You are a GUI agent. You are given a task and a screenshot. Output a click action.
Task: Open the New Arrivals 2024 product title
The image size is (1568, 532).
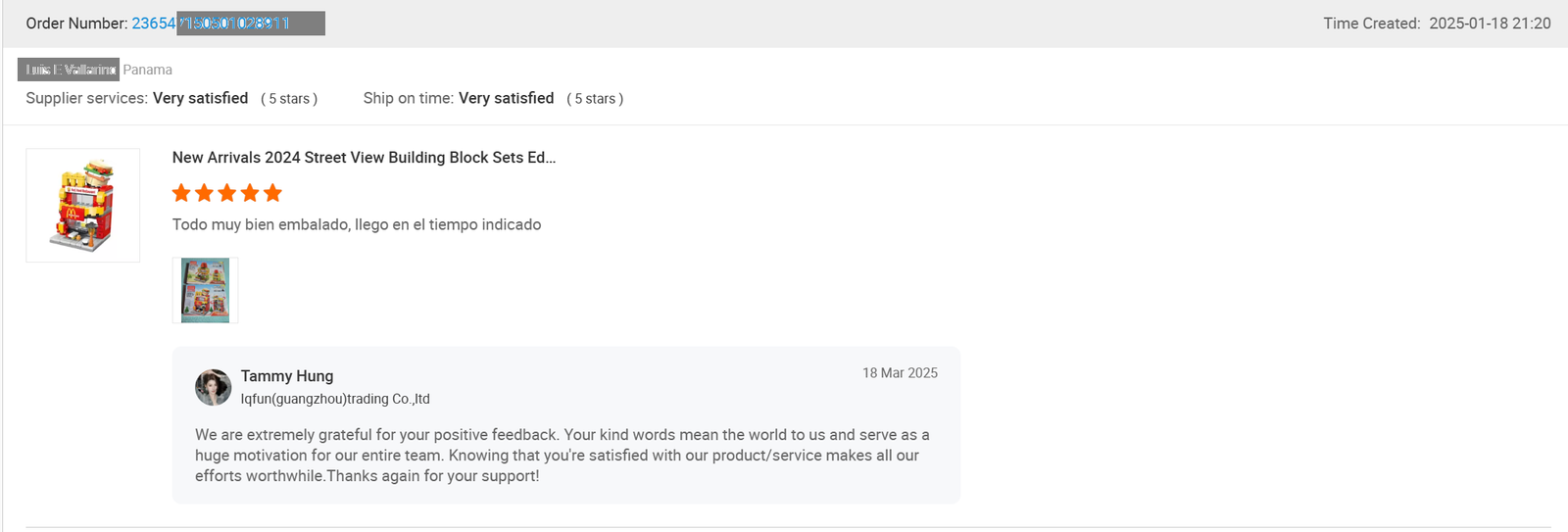[x=364, y=158]
